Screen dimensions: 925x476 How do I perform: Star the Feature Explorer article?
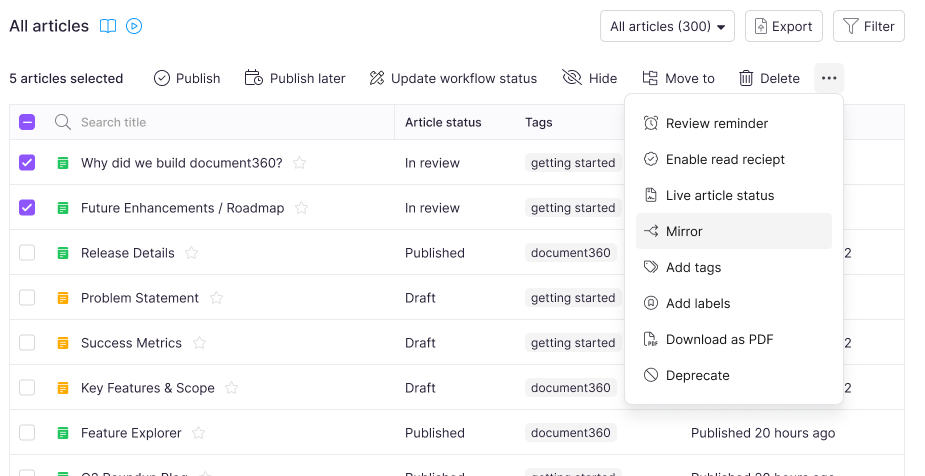[199, 433]
